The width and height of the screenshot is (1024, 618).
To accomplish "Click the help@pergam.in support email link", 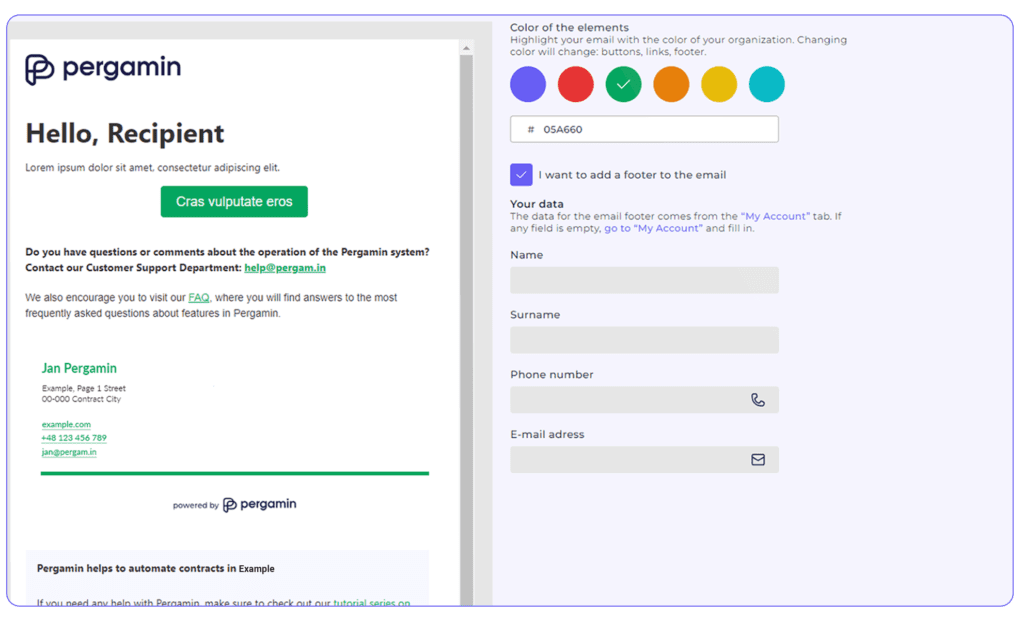I will [285, 267].
